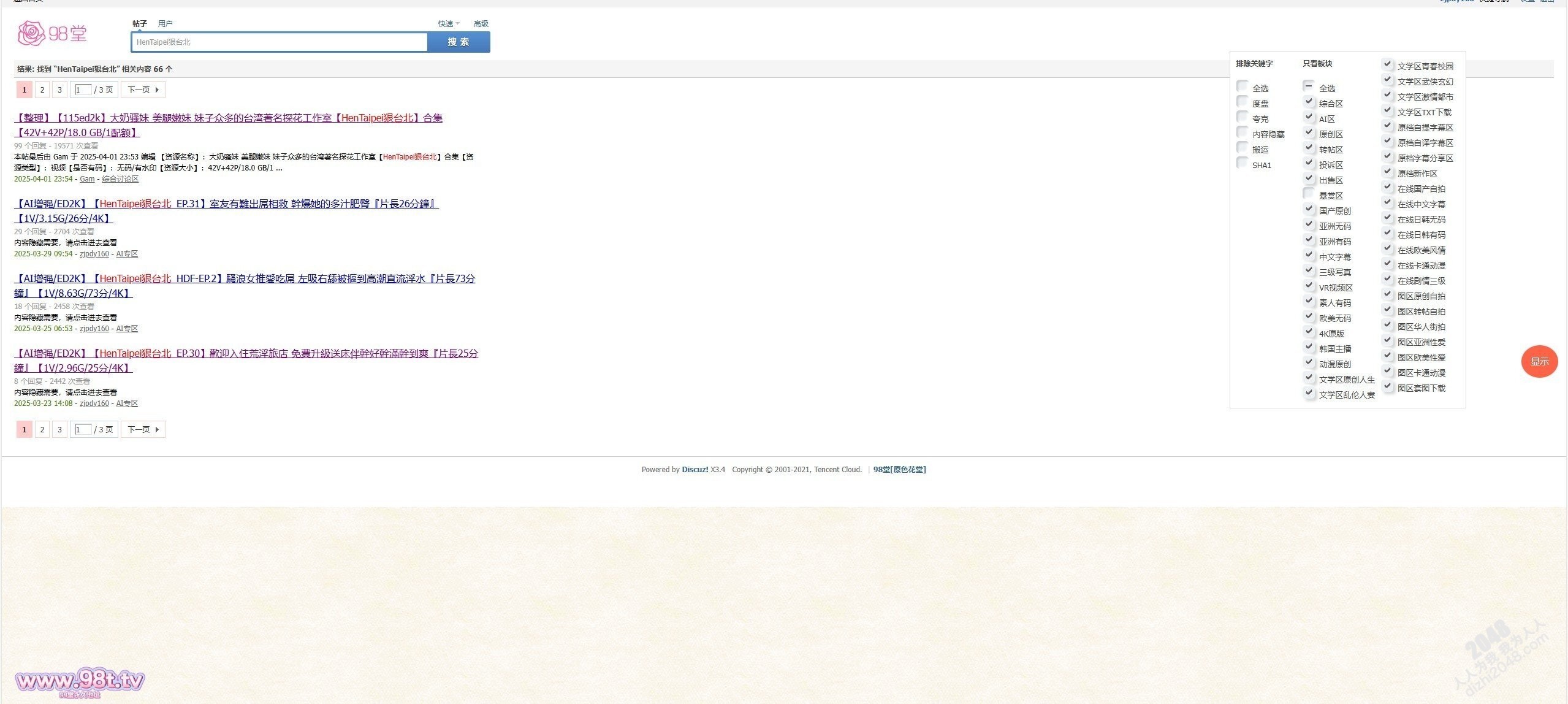Uncheck the 图区华人街拍 checkbox
1568x704 pixels.
pyautogui.click(x=1388, y=324)
